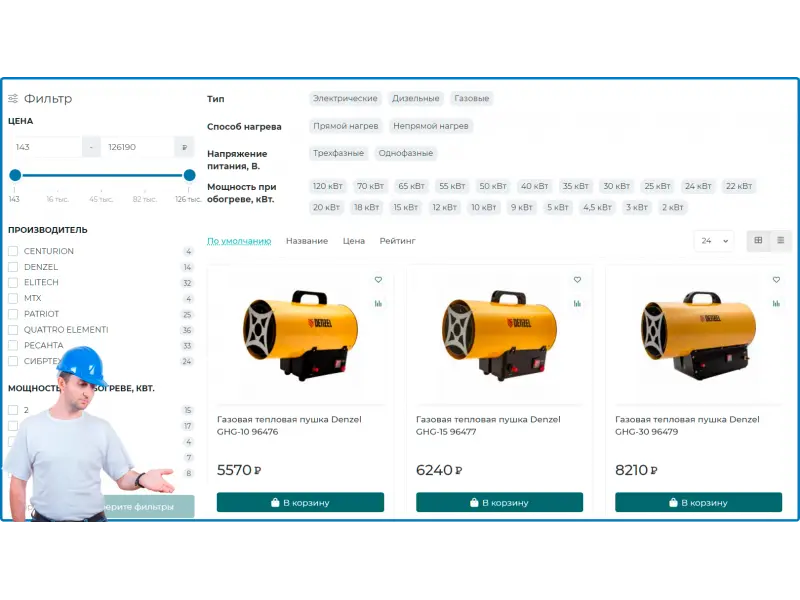Click the maximum price slider handle
Image resolution: width=800 pixels, height=600 pixels.
click(189, 175)
